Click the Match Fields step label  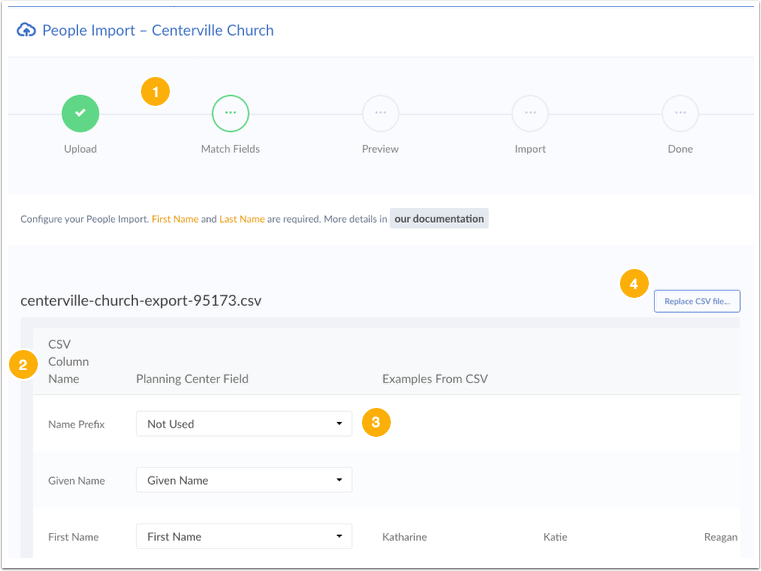[x=231, y=149]
